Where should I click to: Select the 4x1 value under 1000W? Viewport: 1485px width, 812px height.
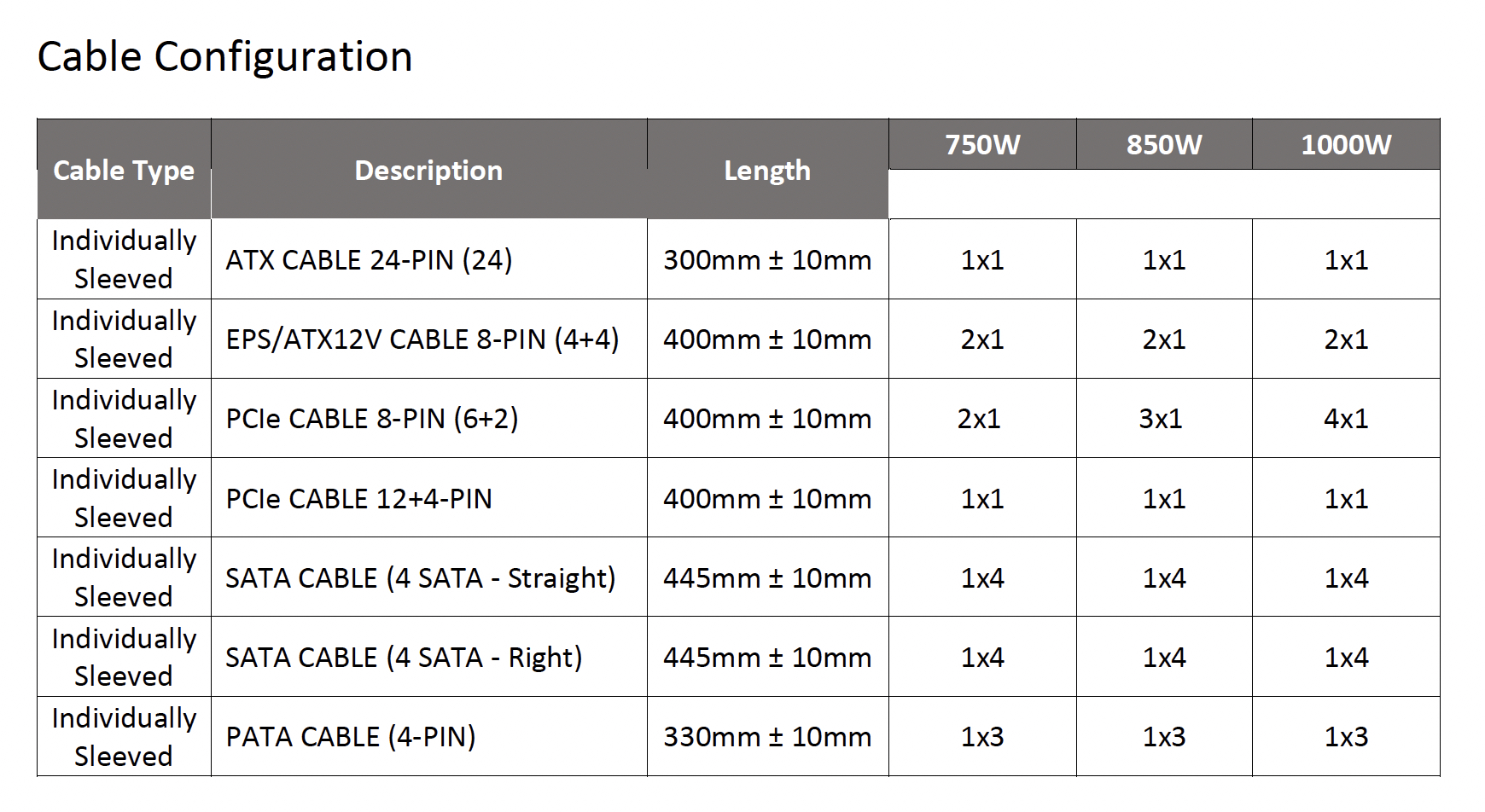pos(1346,419)
